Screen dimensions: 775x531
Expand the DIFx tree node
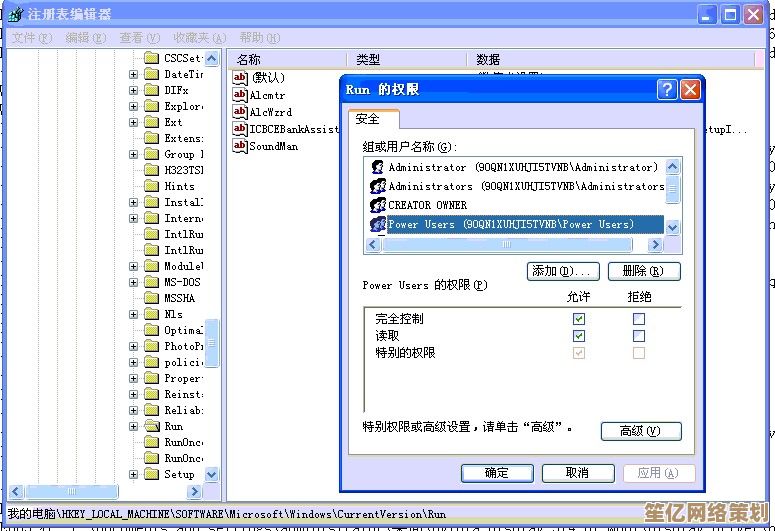(133, 90)
